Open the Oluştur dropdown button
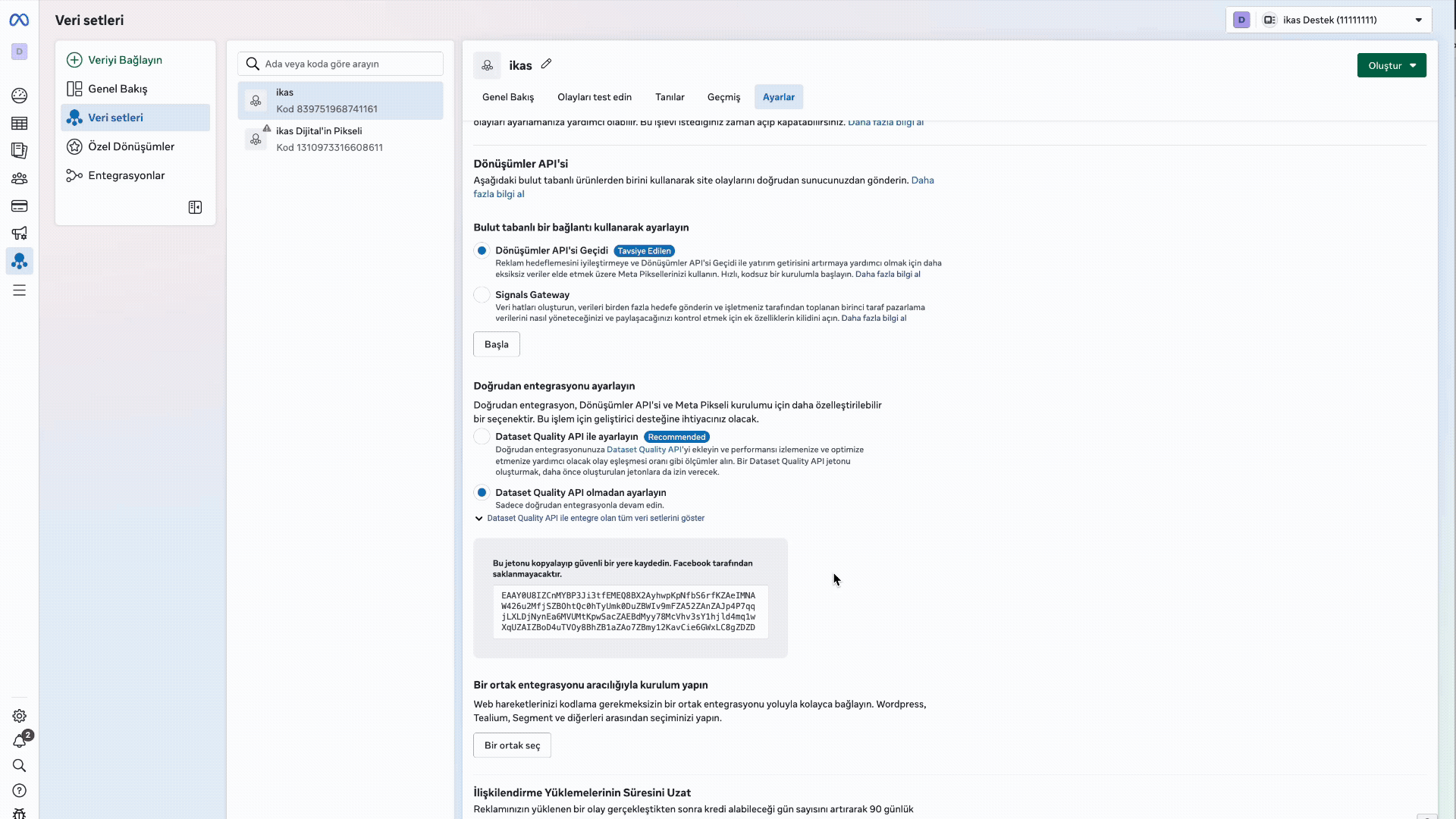 pos(1391,66)
